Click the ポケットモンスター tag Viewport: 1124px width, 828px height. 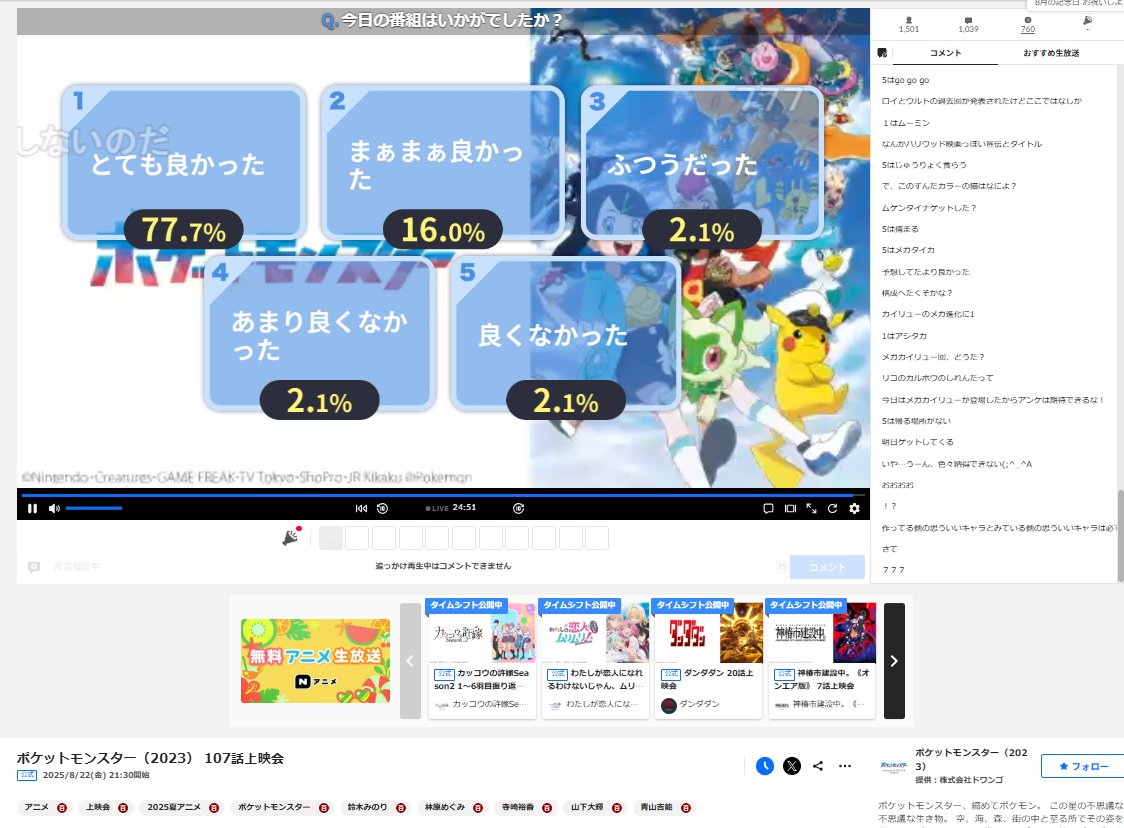coord(274,807)
